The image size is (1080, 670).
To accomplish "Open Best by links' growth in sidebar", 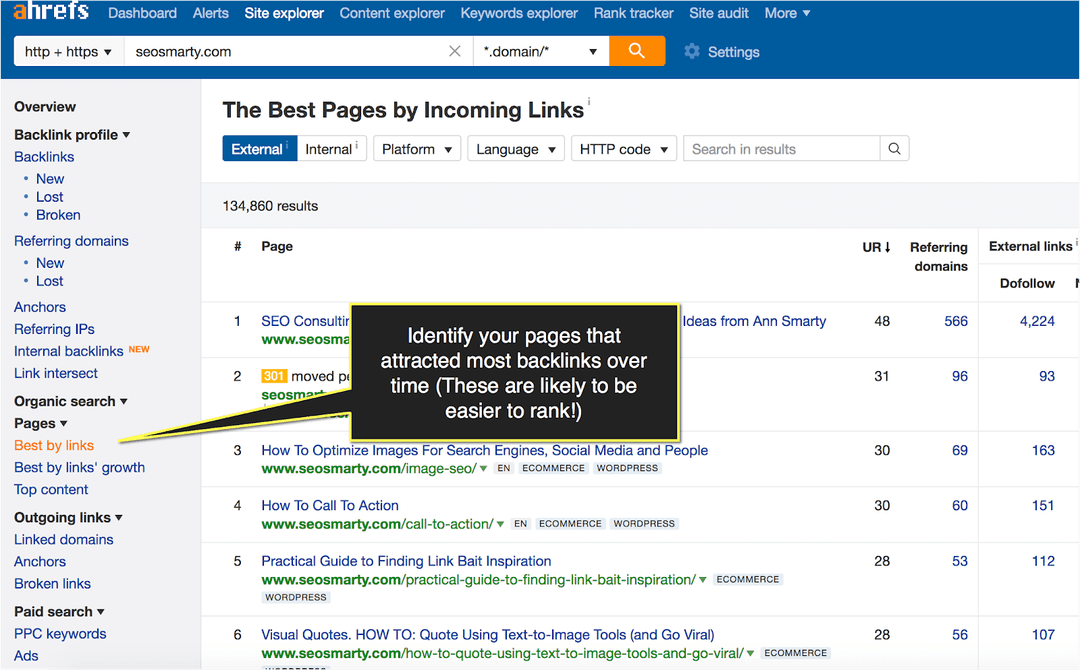I will click(79, 467).
